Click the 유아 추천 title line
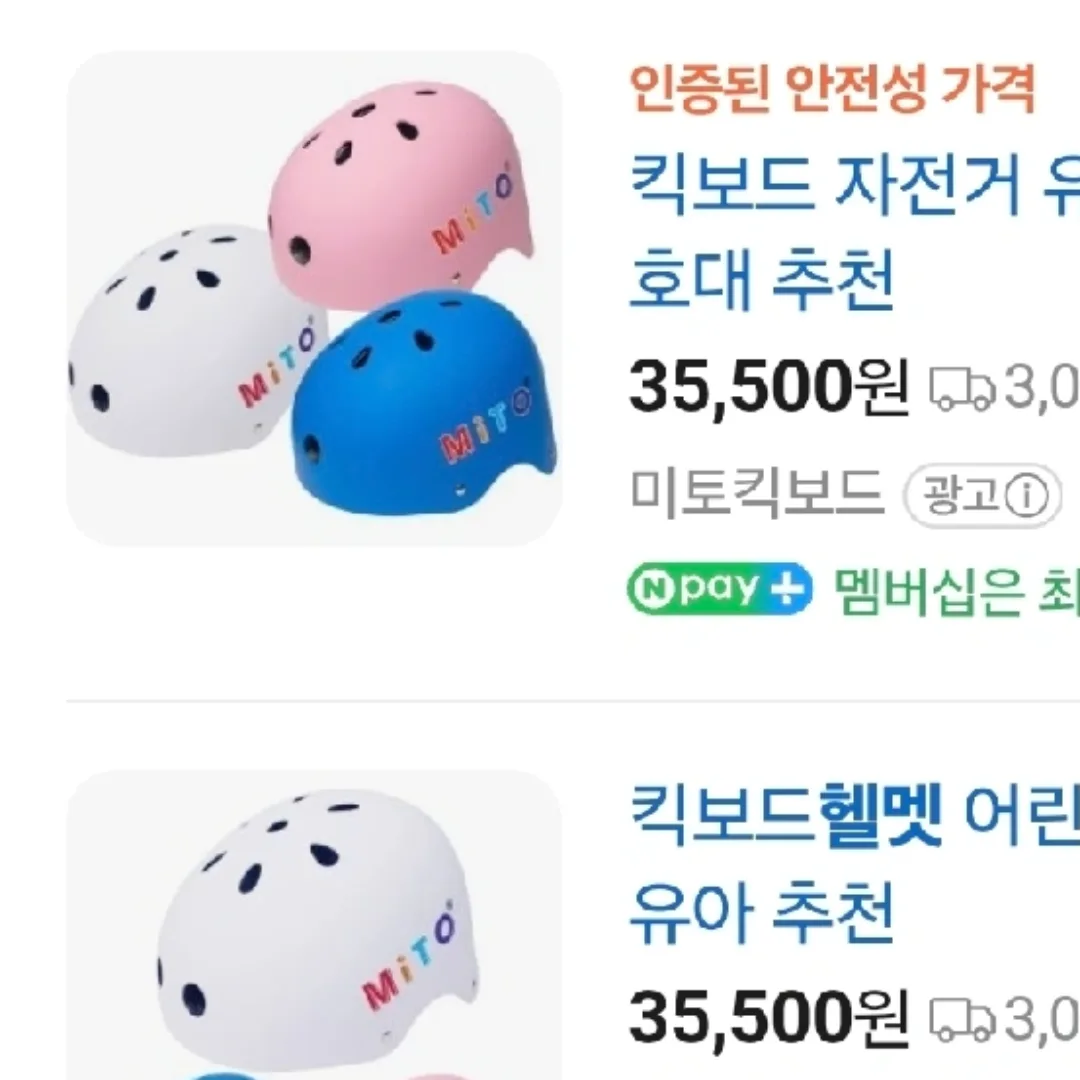The height and width of the screenshot is (1080, 1080). point(760,915)
